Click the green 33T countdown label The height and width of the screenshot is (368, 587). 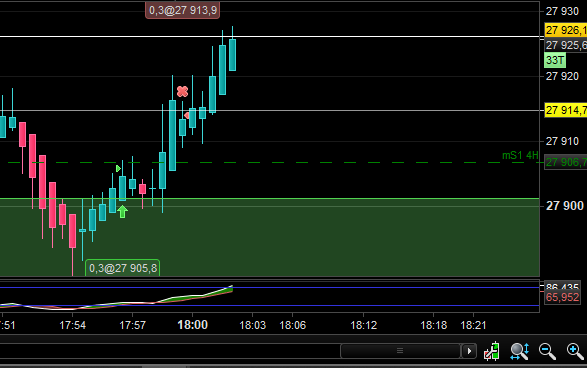pyautogui.click(x=555, y=60)
